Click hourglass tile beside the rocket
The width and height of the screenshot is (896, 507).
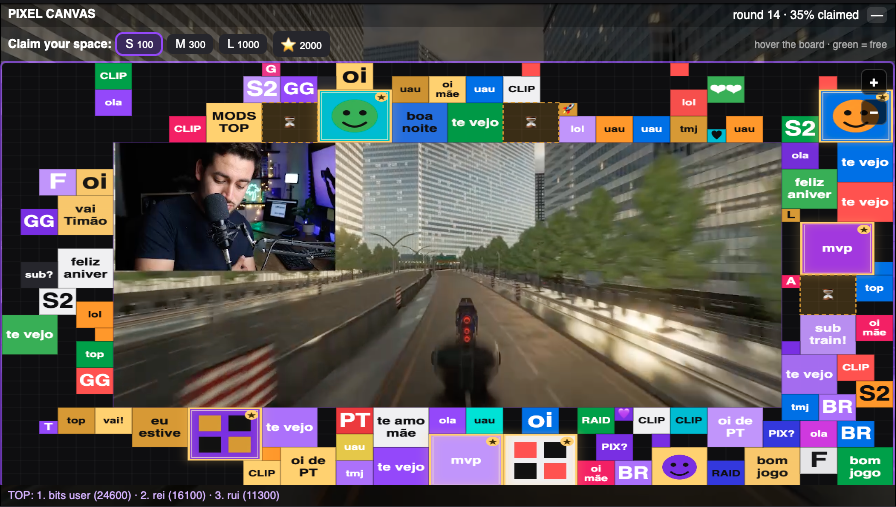[531, 122]
